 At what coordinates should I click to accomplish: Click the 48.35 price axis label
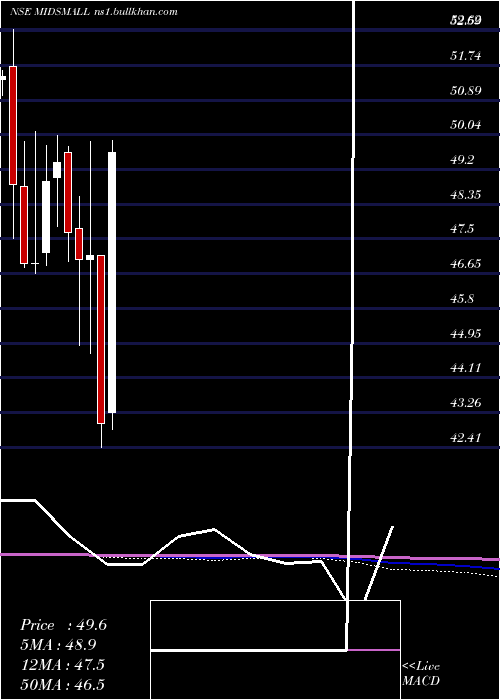(x=466, y=194)
